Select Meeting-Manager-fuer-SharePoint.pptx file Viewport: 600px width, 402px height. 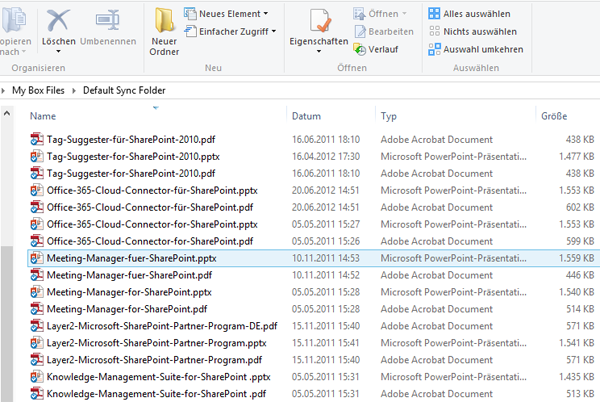(131, 258)
